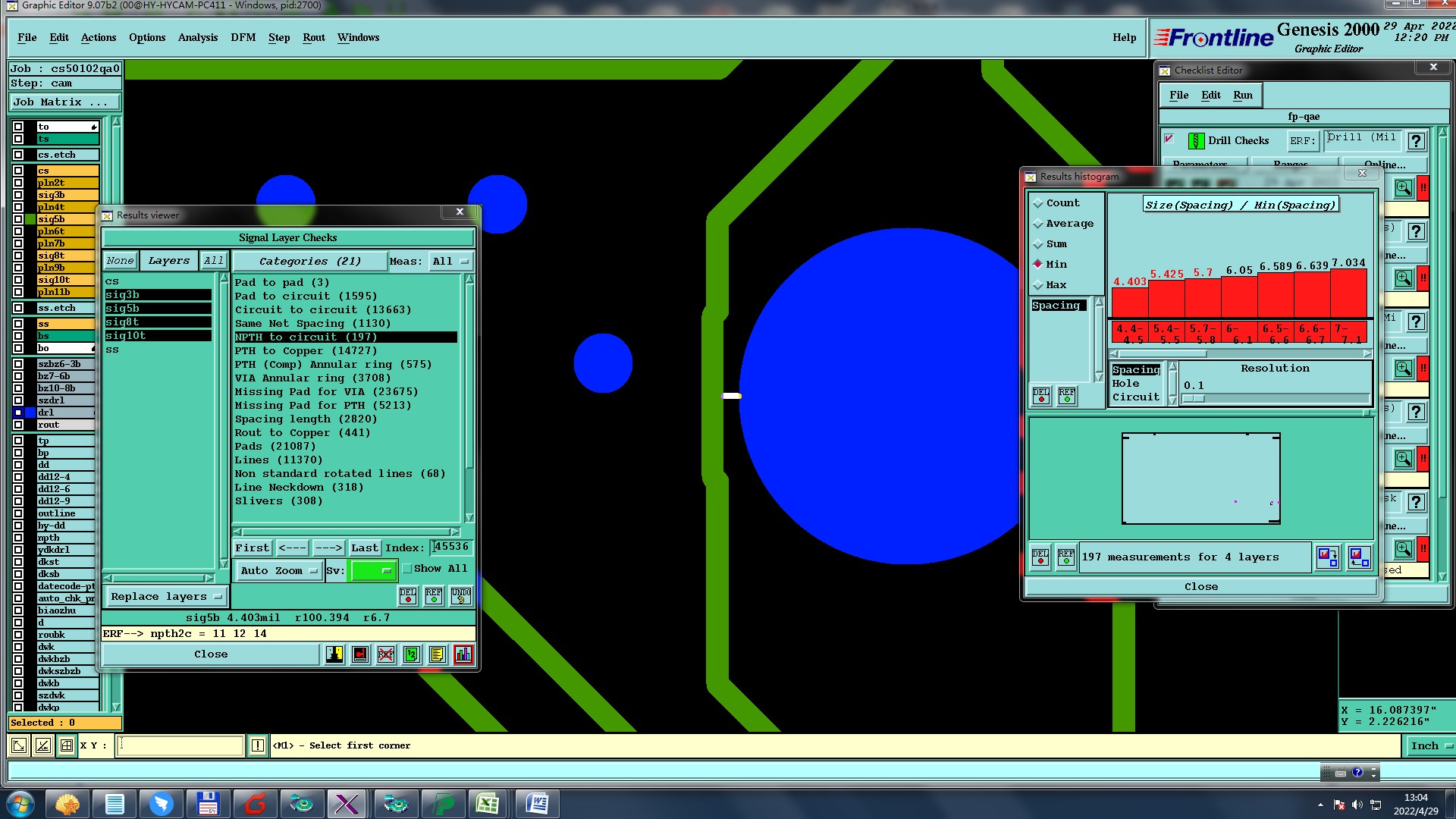Open the DFM menu

pos(243,37)
